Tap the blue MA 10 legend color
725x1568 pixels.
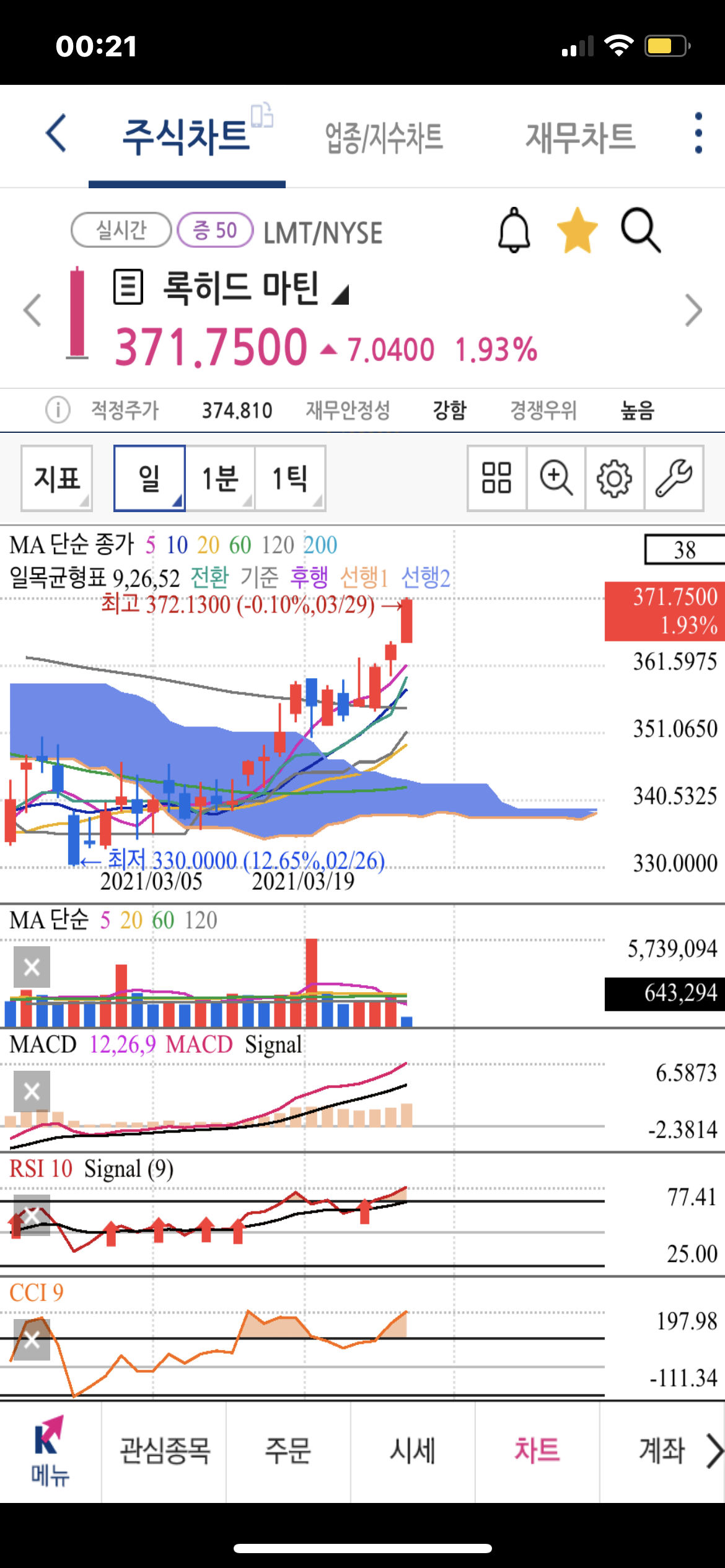(177, 545)
